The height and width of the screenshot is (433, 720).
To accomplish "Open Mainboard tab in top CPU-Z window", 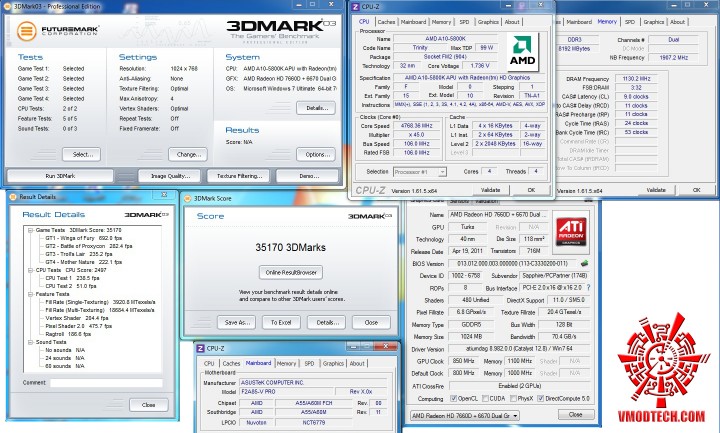I will (413, 22).
